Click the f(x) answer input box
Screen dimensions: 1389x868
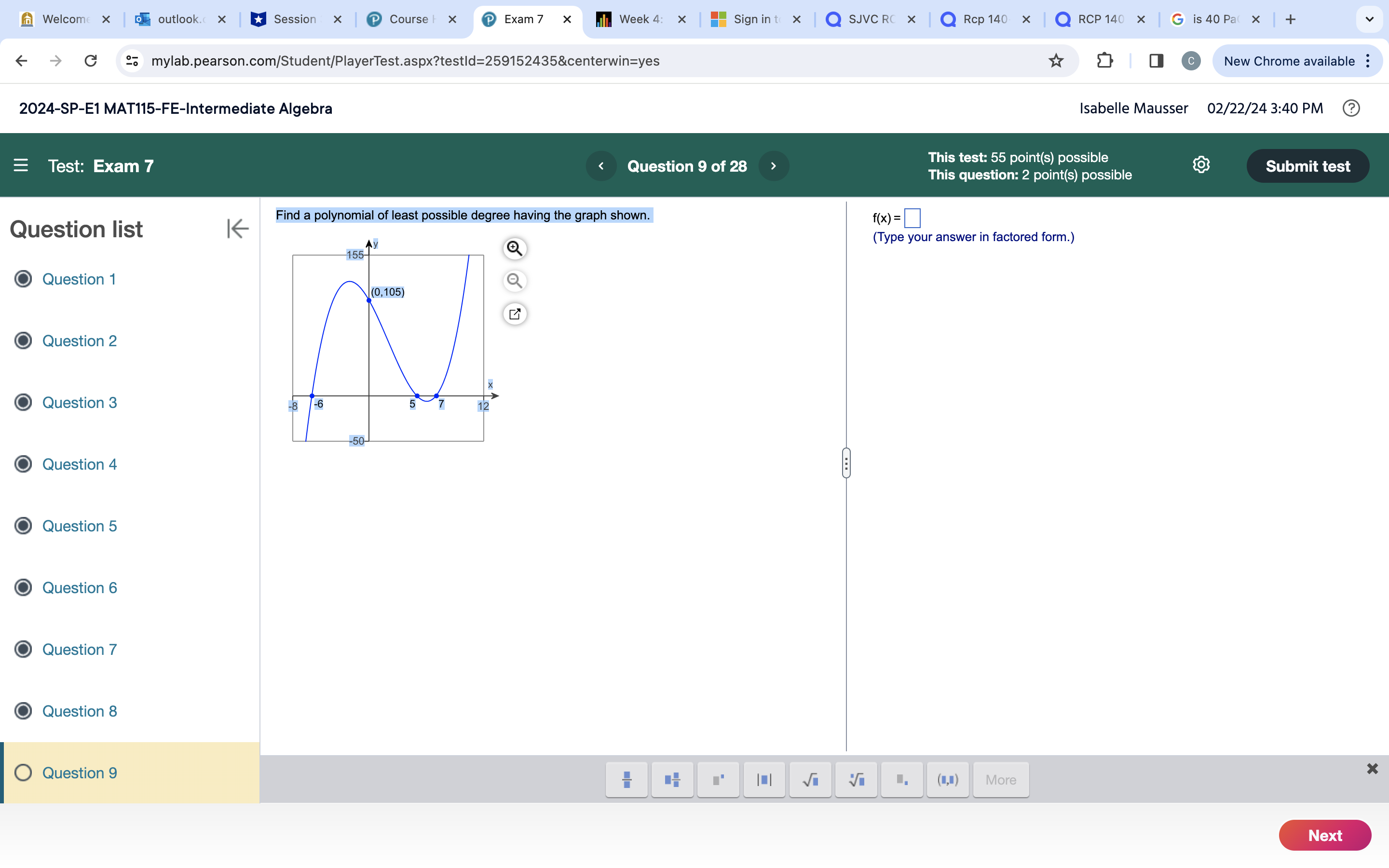pos(912,218)
